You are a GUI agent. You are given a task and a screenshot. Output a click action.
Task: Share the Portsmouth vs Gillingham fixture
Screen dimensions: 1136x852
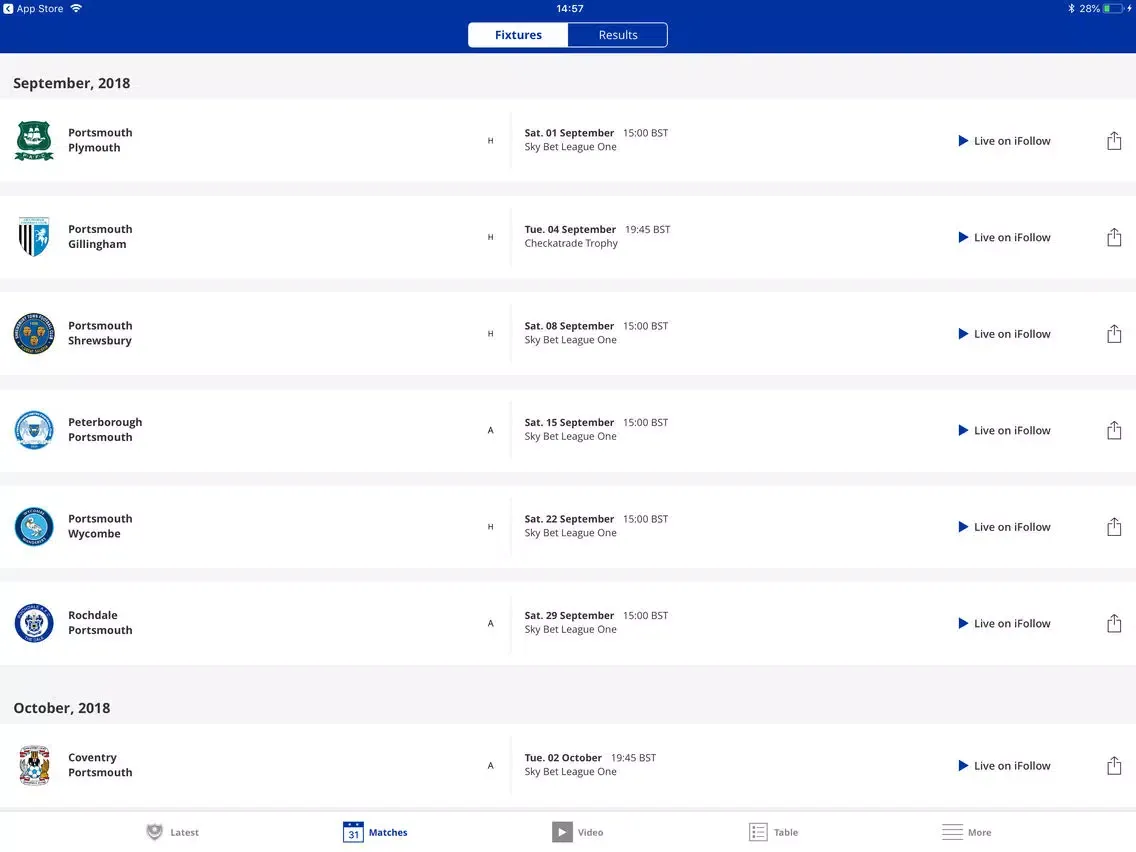(1114, 237)
